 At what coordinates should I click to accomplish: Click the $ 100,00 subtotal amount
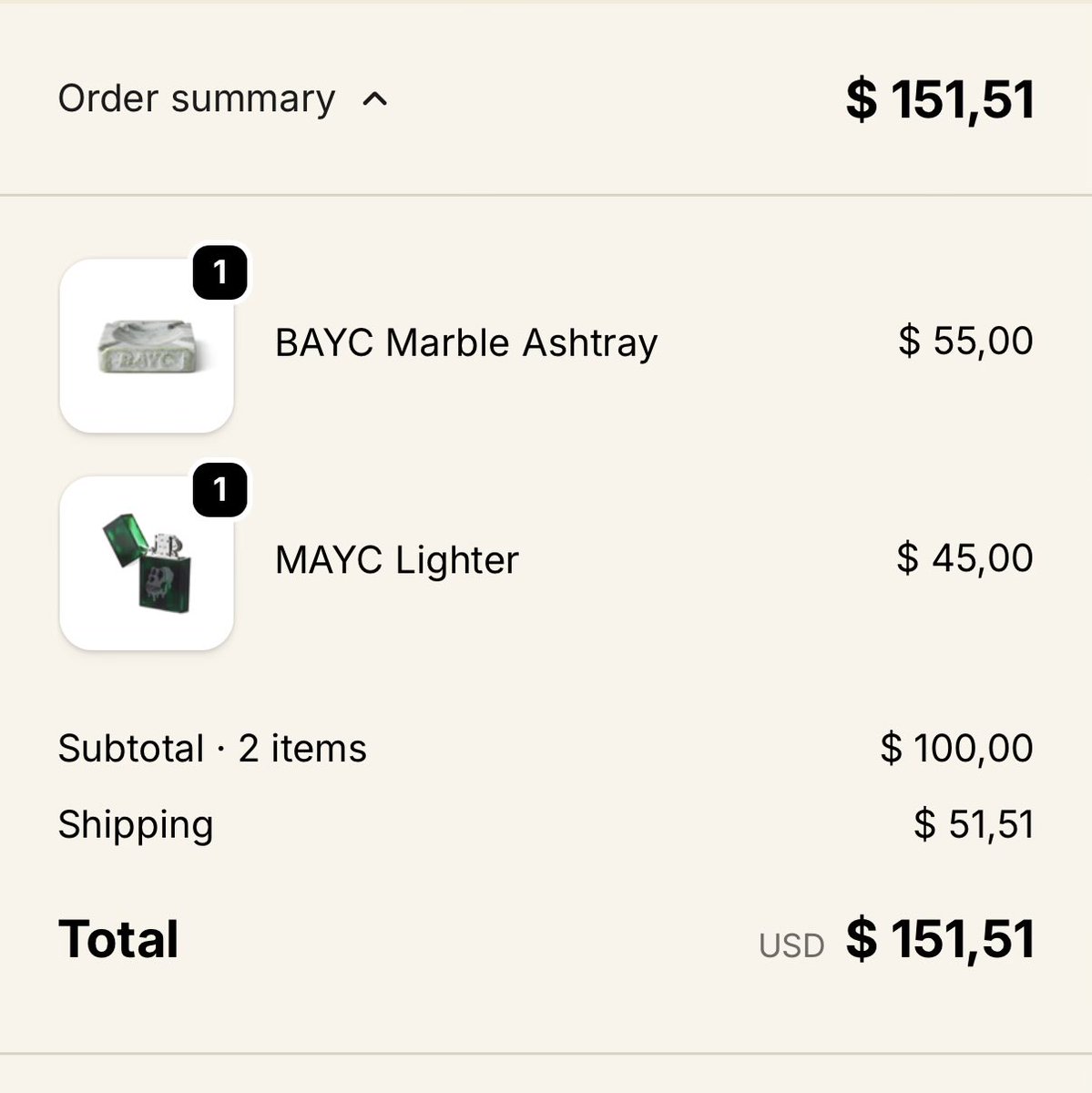point(956,748)
